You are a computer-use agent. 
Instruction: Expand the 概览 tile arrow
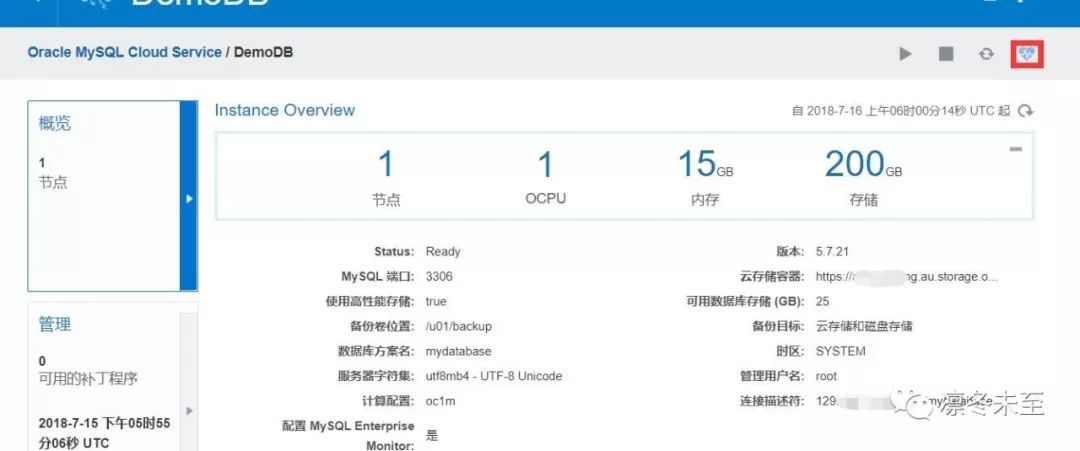189,198
